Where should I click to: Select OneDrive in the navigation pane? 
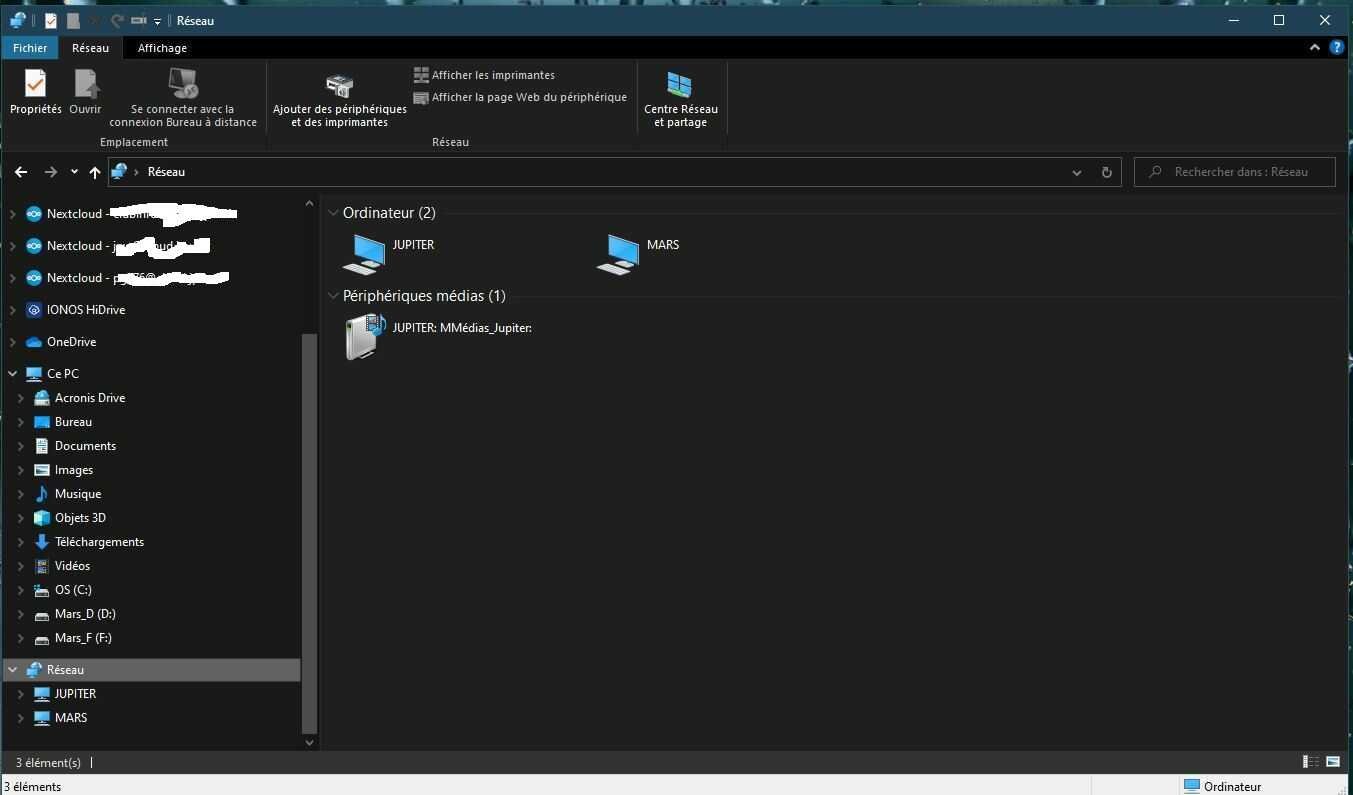coord(71,342)
